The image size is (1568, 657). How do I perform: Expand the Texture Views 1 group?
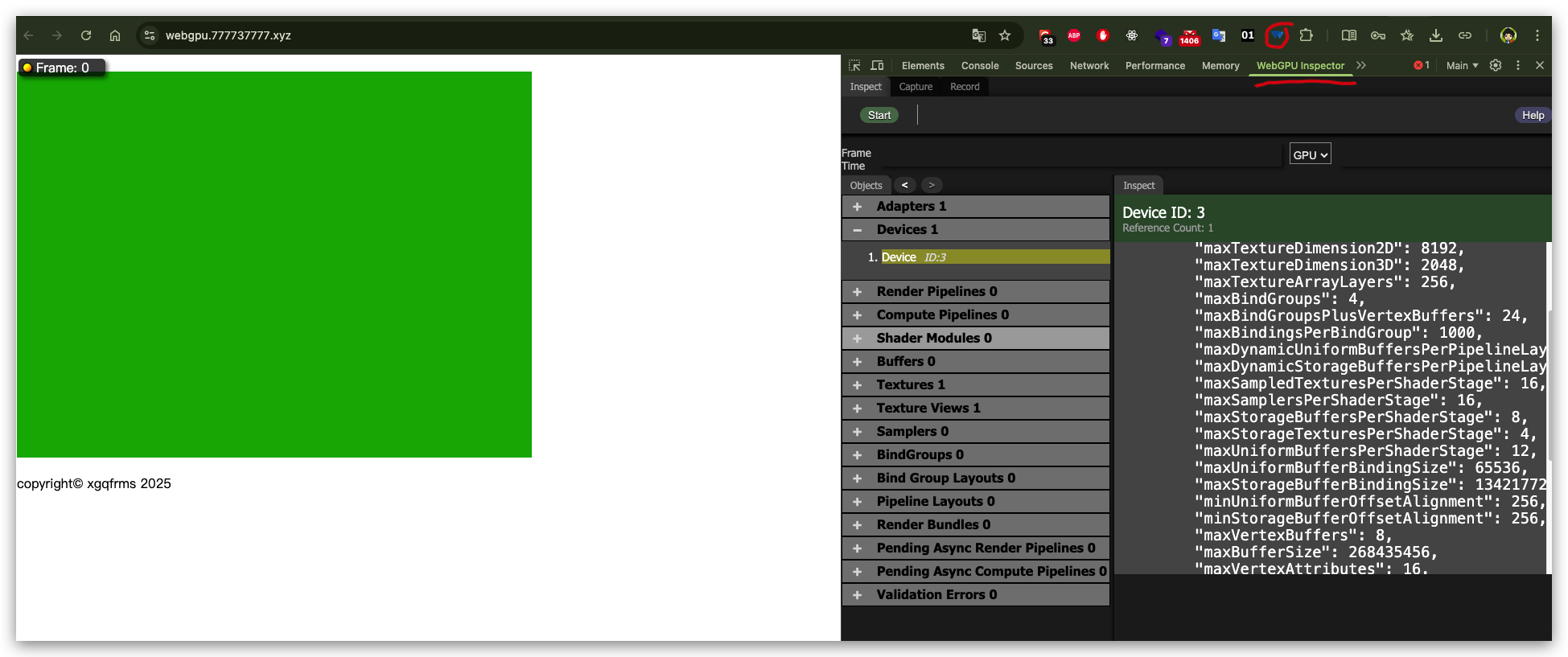pyautogui.click(x=976, y=409)
